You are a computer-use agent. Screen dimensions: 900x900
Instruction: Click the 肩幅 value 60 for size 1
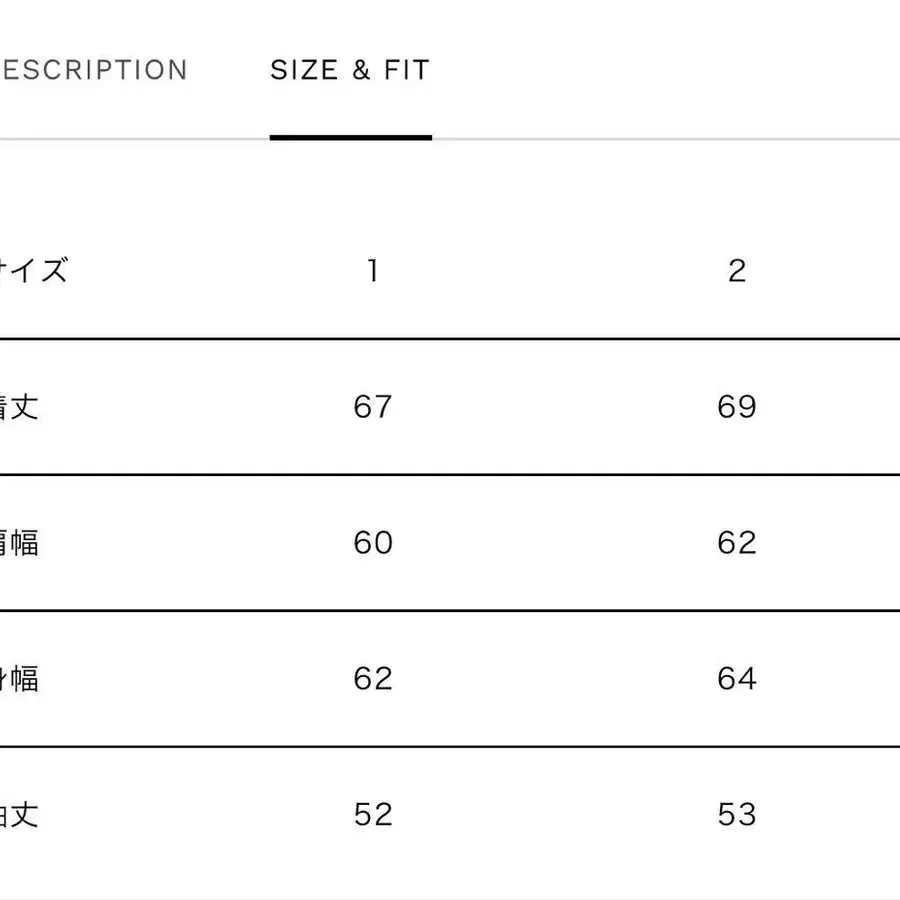click(x=373, y=543)
